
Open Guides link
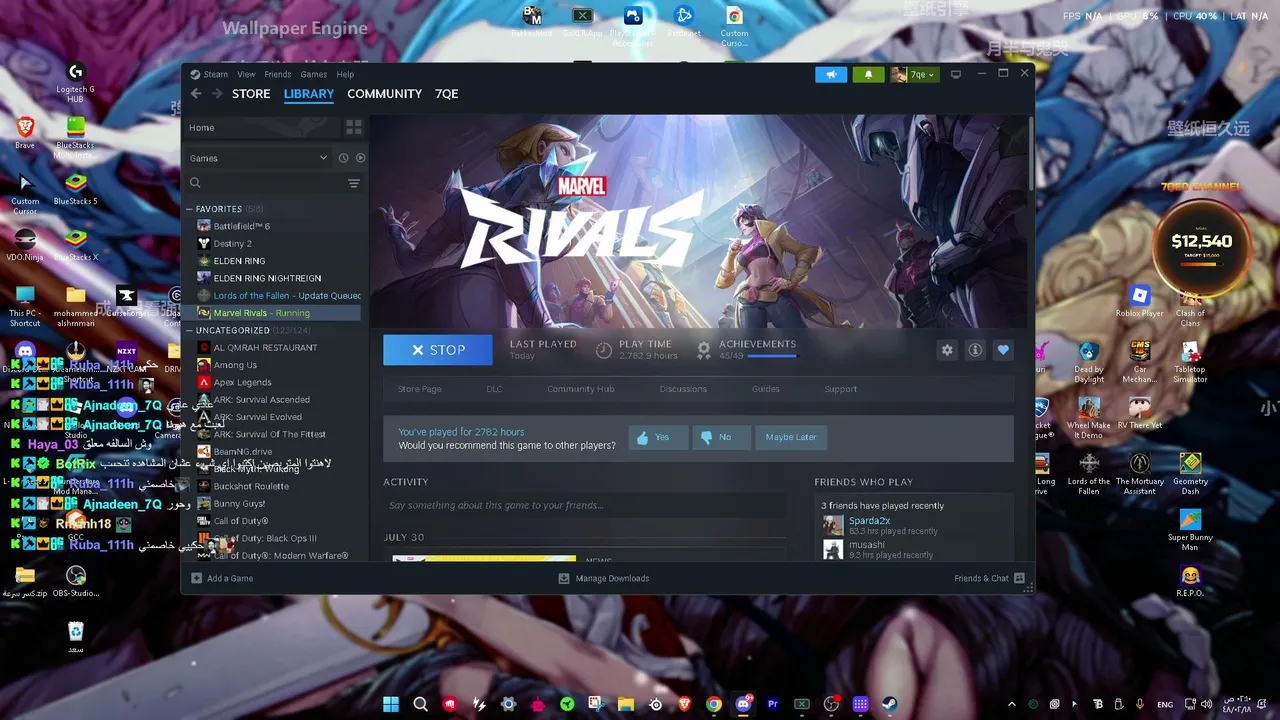tap(765, 389)
